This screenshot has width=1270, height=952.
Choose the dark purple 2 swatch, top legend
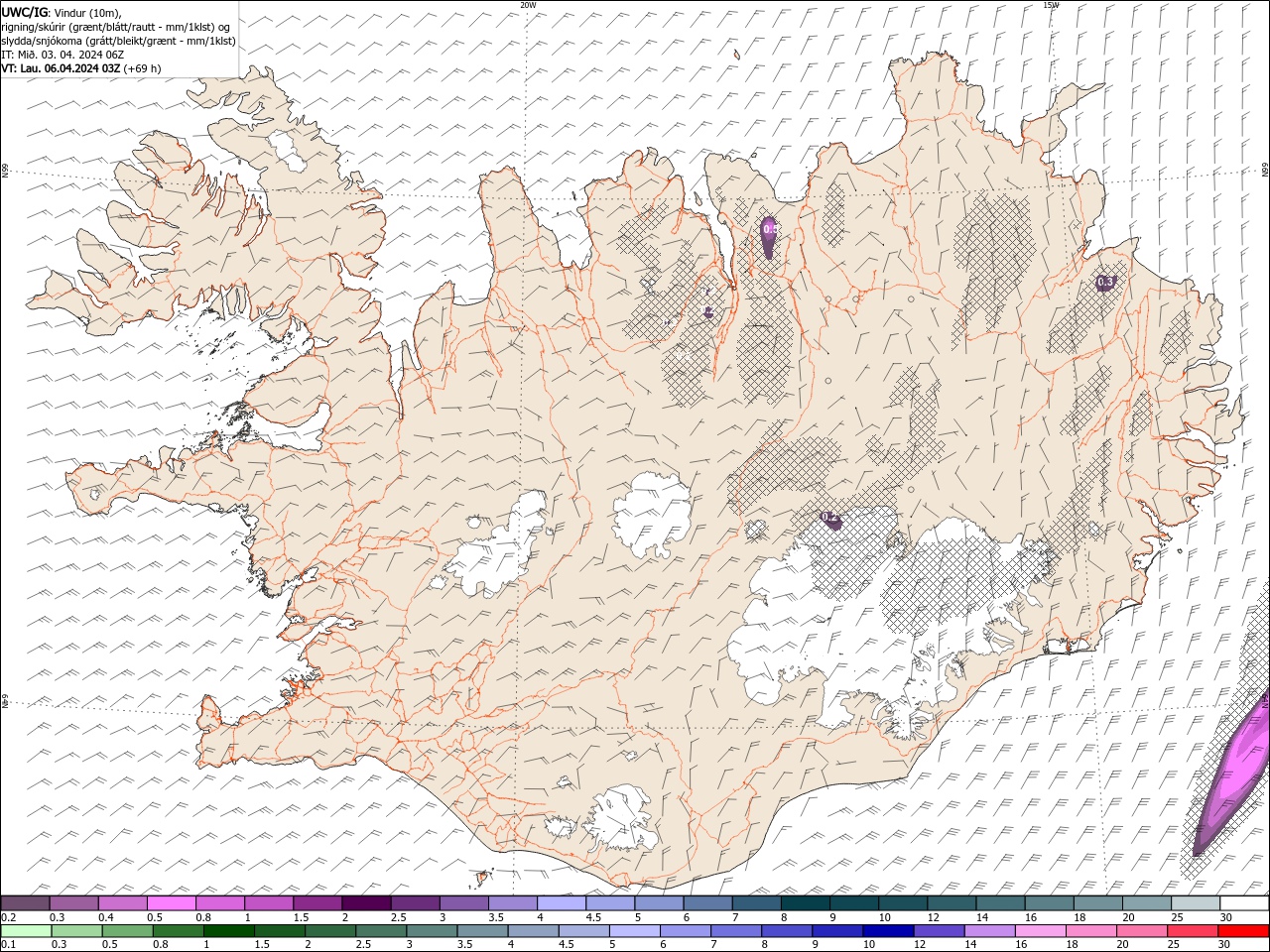[366, 903]
